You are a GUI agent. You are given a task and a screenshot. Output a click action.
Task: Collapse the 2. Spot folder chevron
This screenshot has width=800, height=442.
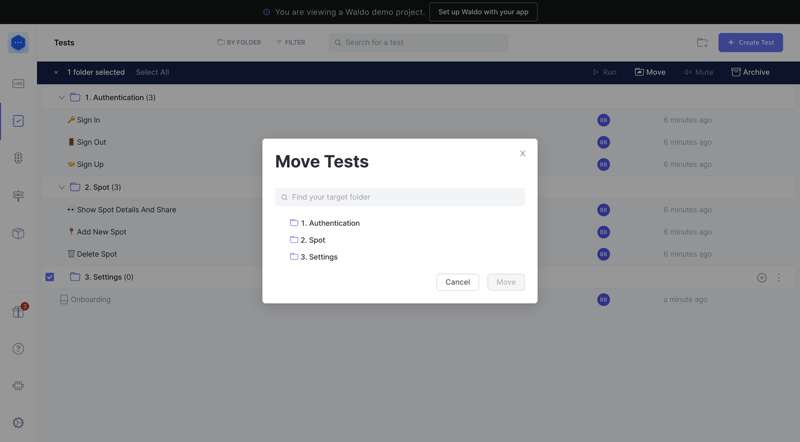click(x=62, y=187)
